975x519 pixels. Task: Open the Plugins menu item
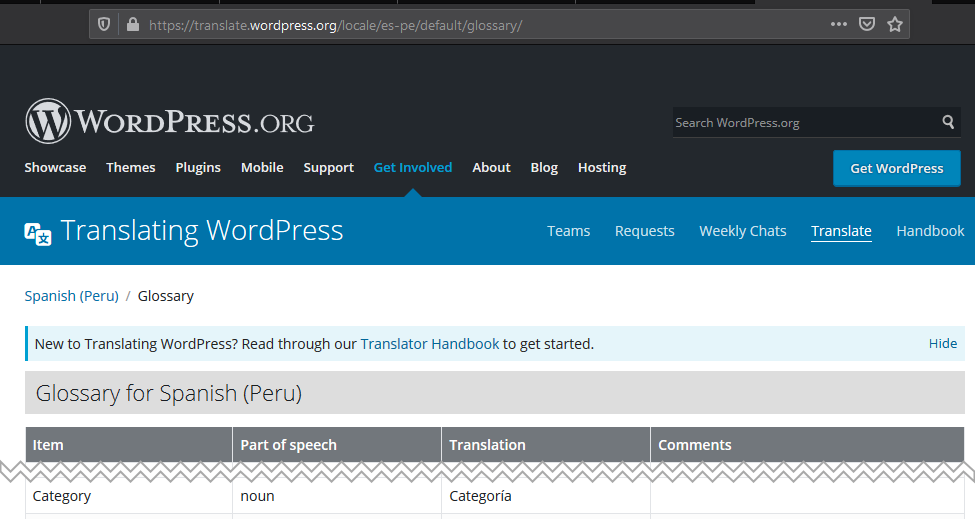pos(198,168)
